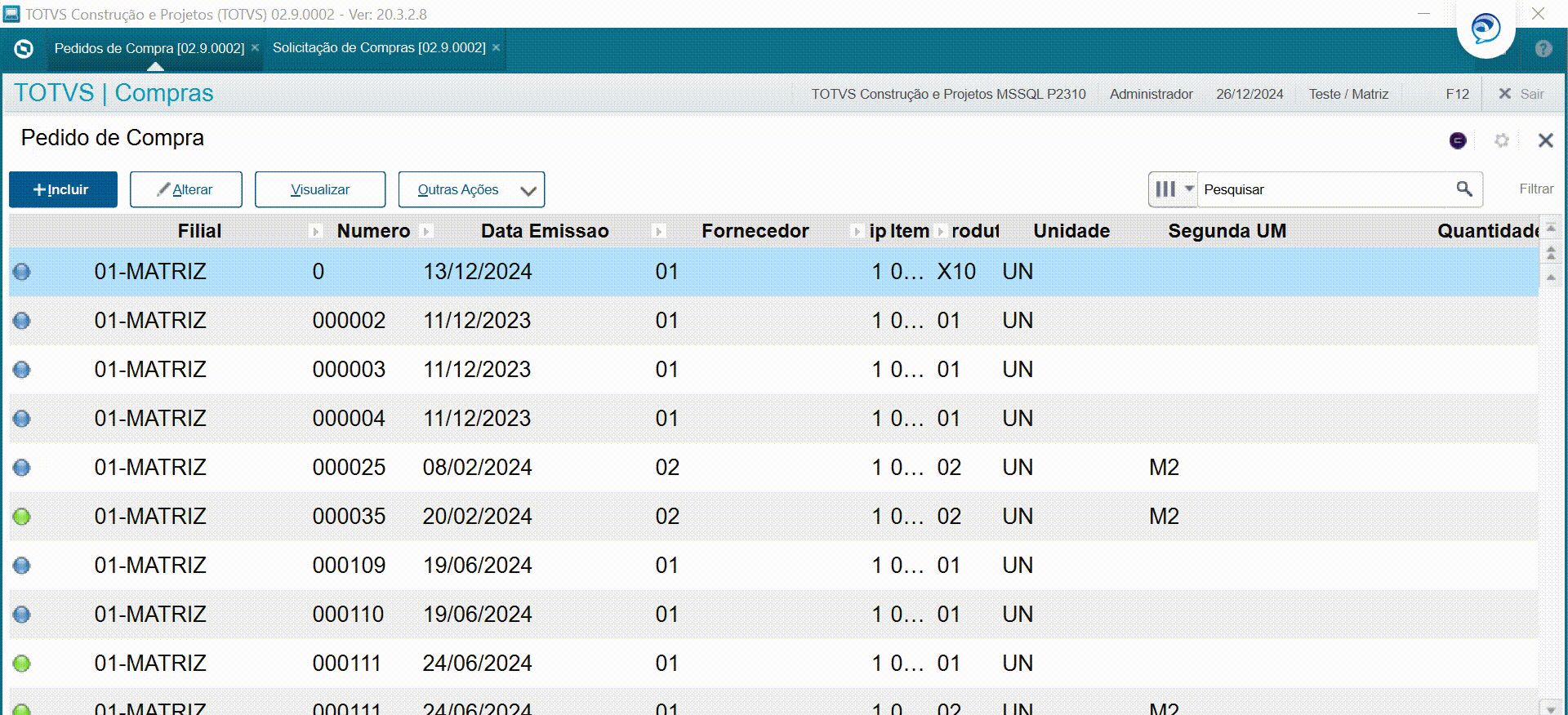Close the Pedidos de Compra tab

255,48
